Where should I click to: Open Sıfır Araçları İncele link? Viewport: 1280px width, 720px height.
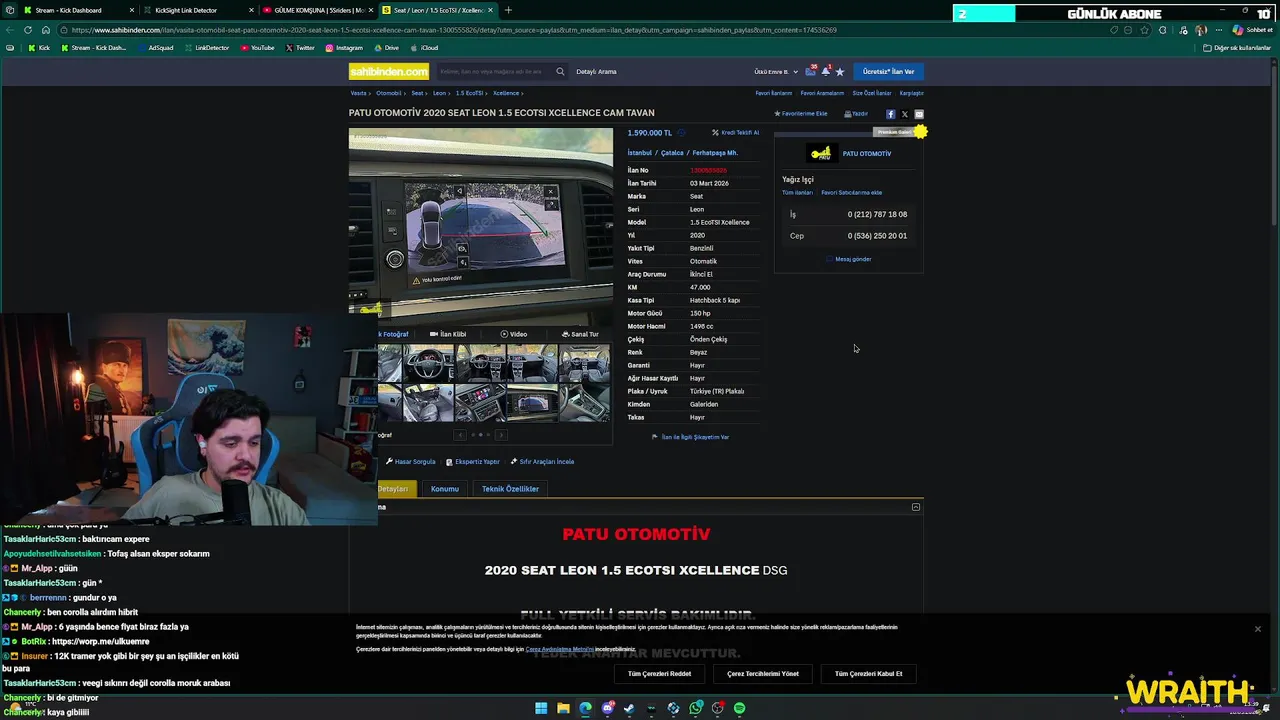point(542,462)
